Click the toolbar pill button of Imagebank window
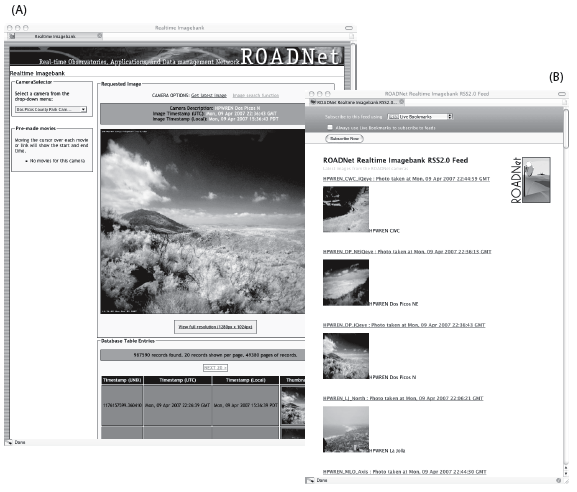Viewport: 577px width, 492px height. [x=349, y=28]
